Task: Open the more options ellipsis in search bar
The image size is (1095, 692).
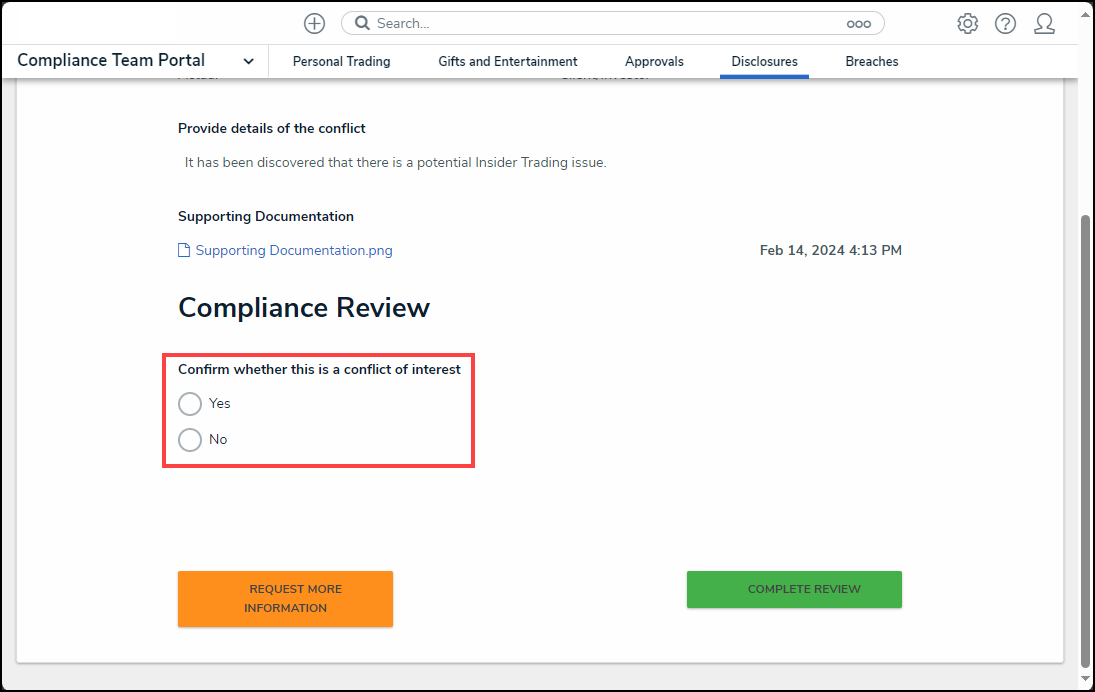Action: click(859, 22)
